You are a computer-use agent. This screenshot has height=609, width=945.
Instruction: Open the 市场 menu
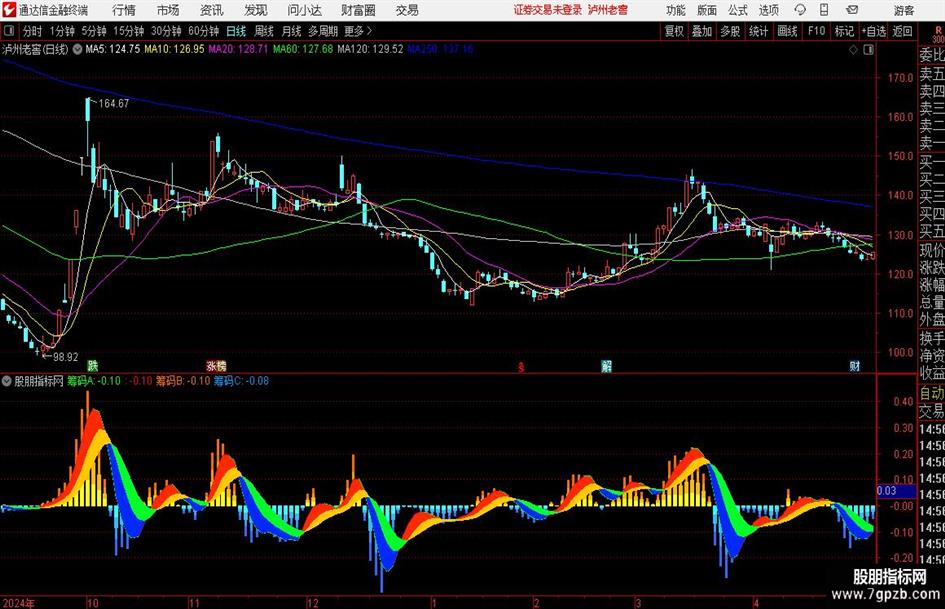(x=168, y=10)
